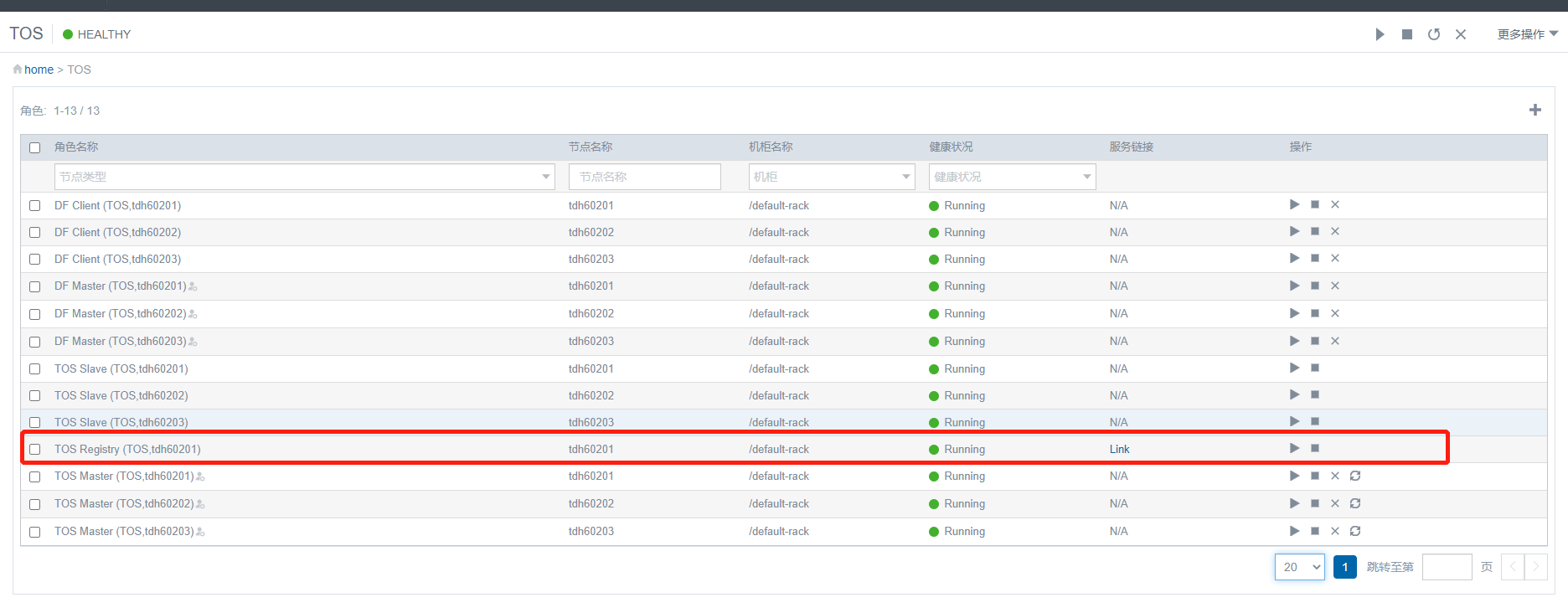Screen dimensions: 1568x613
Task: Stop the TOS Registry tdh60201 role
Action: (1315, 448)
